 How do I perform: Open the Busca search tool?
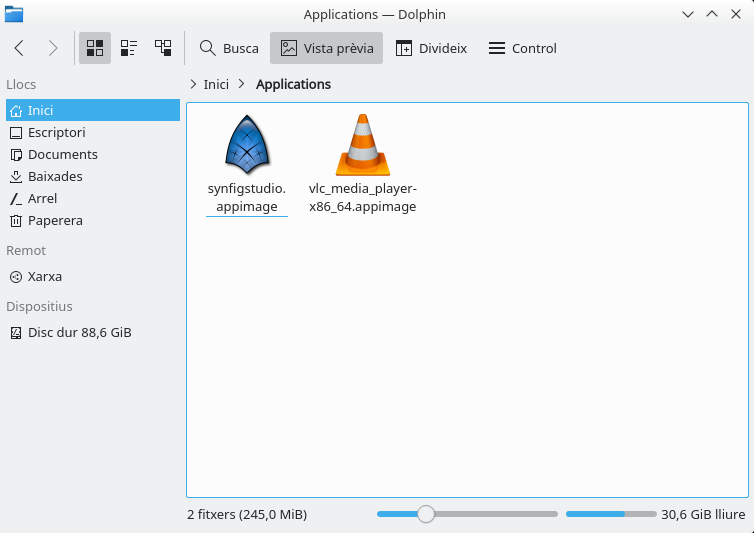point(229,48)
